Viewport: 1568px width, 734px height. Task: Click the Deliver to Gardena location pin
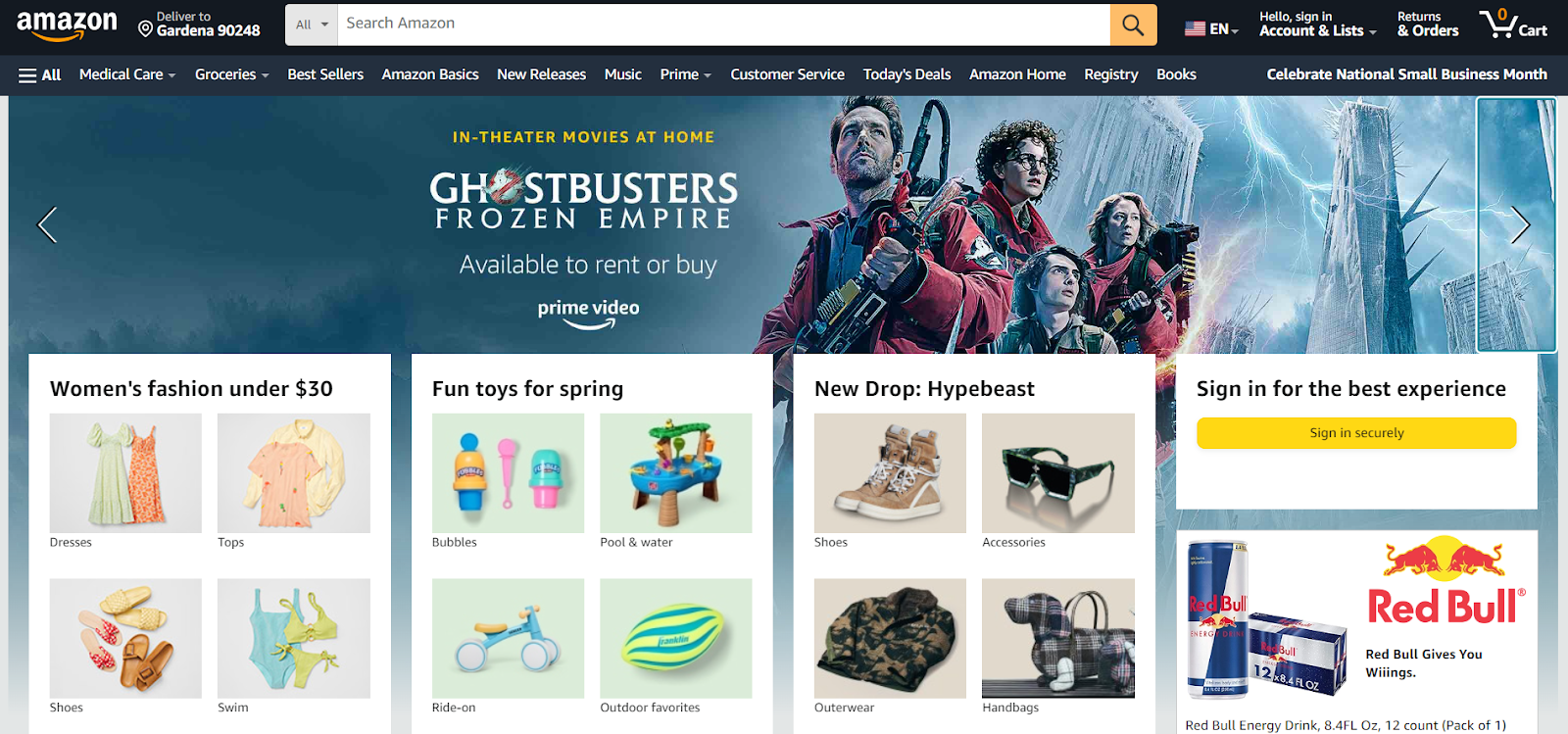(145, 29)
